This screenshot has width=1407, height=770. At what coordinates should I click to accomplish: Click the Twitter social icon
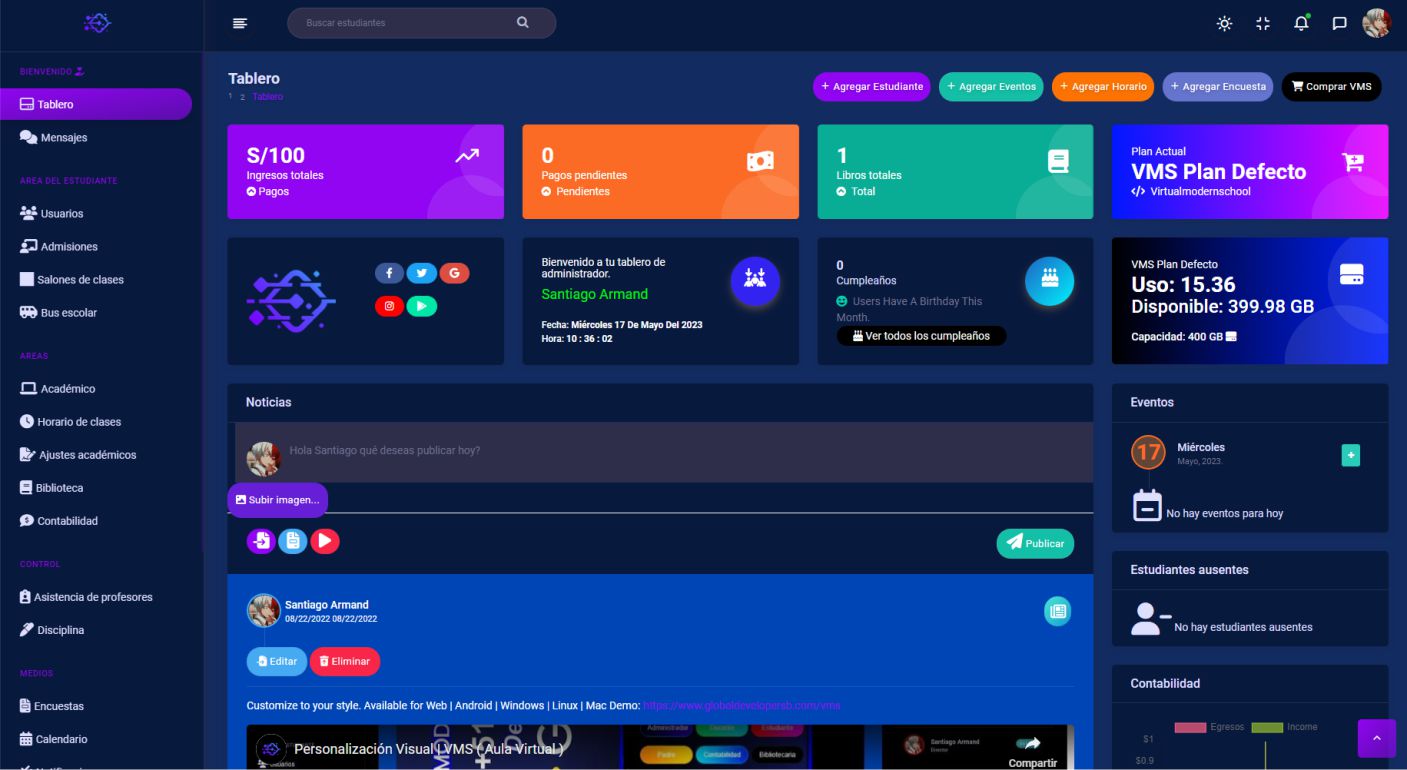point(421,273)
